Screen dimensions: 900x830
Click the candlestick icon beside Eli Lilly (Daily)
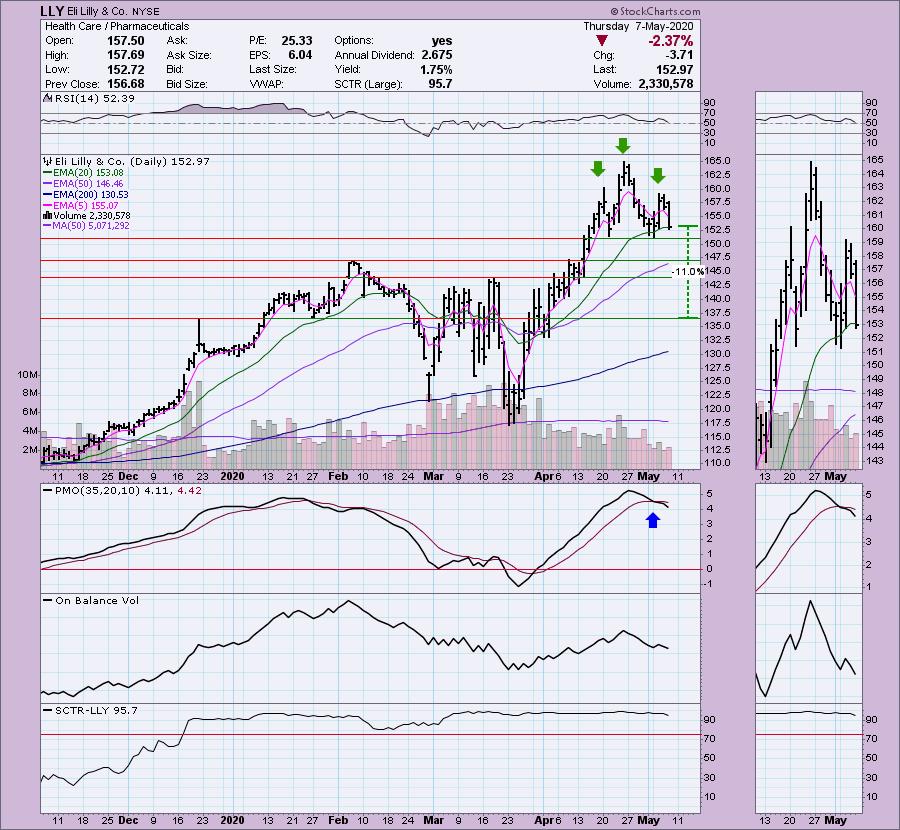click(x=48, y=162)
